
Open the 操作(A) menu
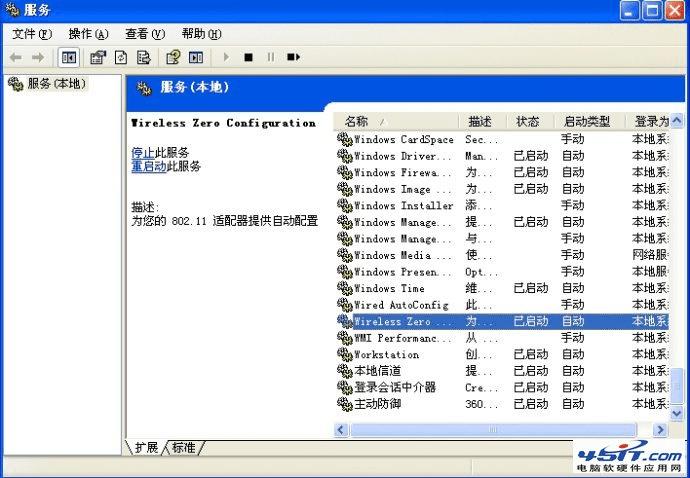[x=88, y=34]
